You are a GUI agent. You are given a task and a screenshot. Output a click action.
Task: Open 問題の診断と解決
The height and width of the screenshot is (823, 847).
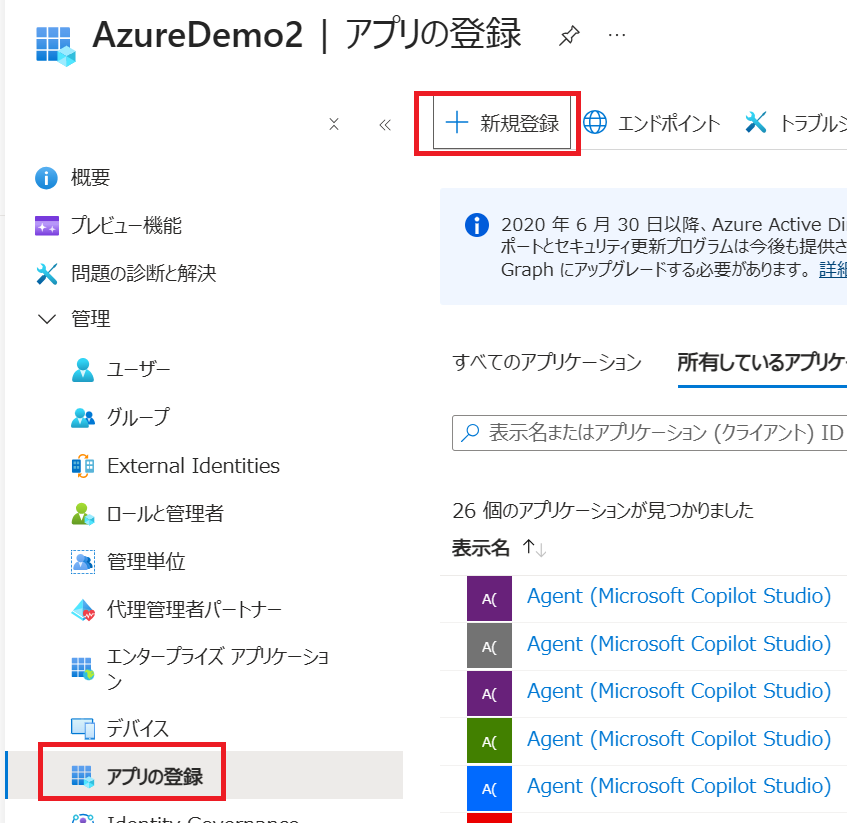coord(144,273)
